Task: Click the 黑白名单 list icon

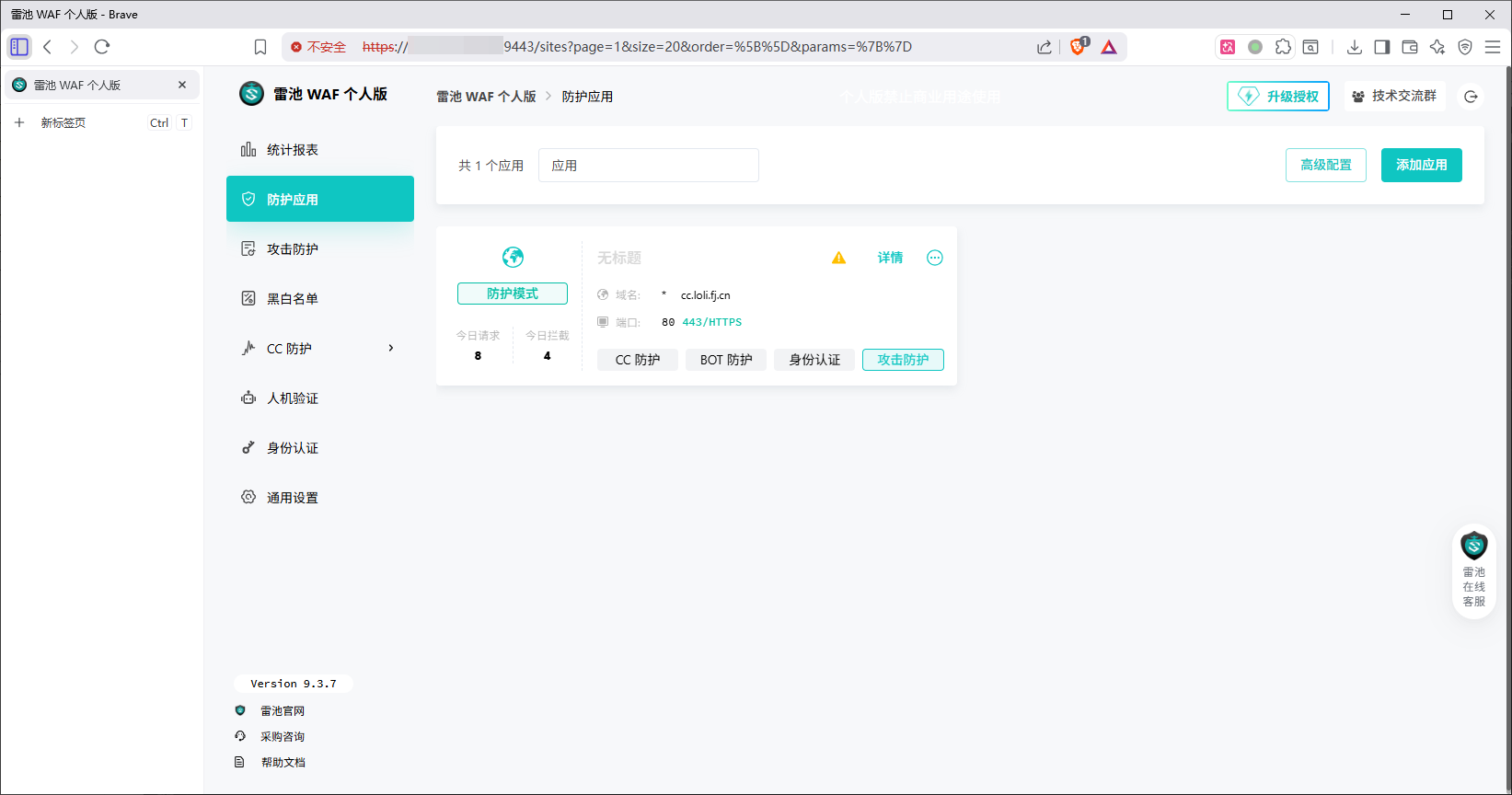Action: click(248, 298)
